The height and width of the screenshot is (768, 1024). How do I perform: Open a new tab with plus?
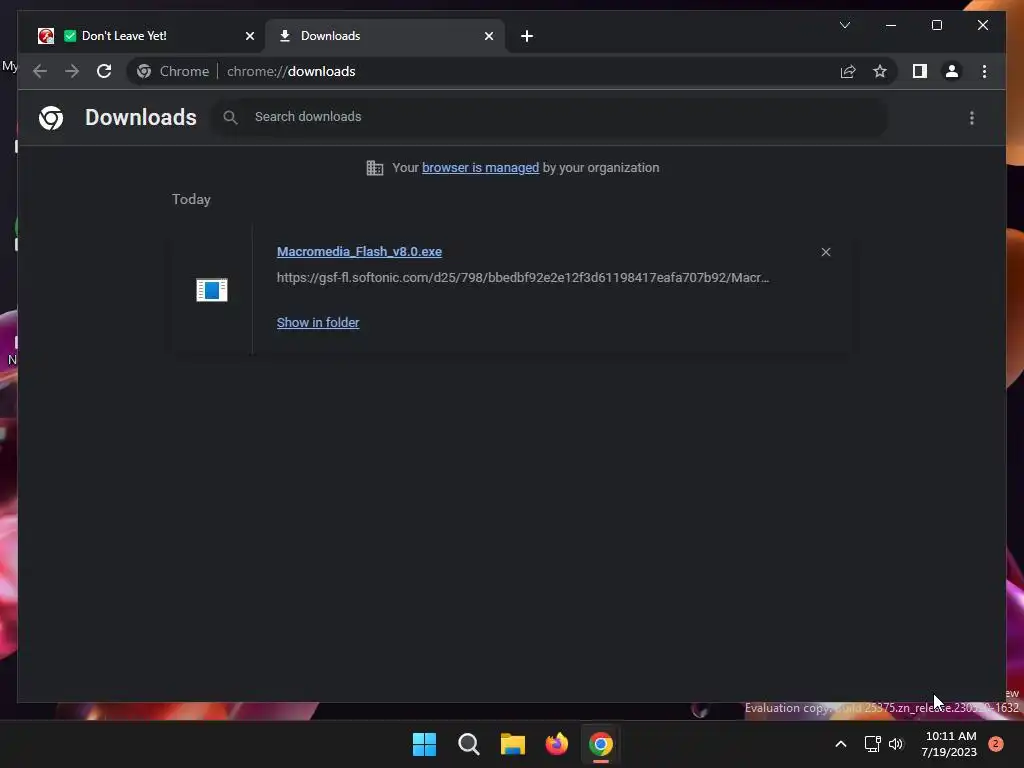[527, 36]
